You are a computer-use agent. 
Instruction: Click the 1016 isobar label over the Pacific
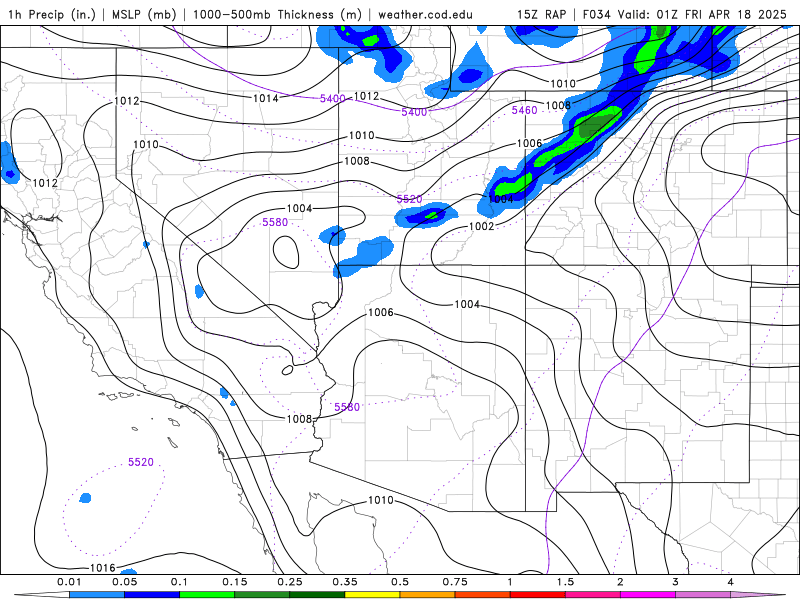(103, 568)
